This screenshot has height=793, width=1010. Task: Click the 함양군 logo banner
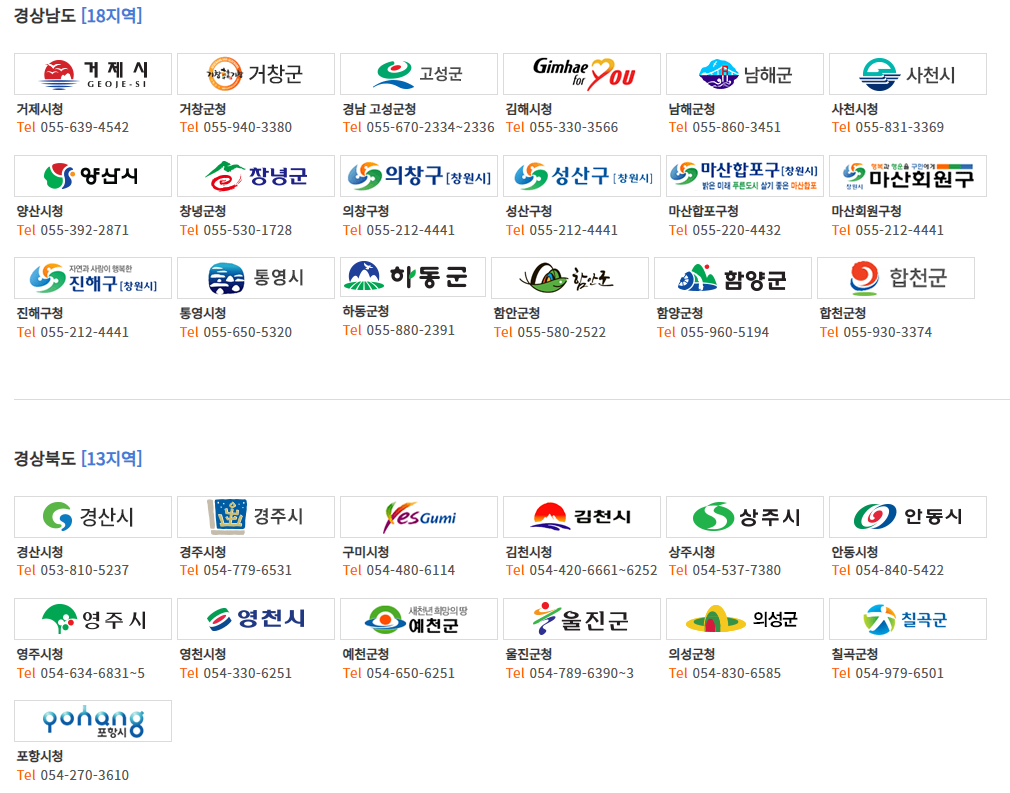coord(732,278)
